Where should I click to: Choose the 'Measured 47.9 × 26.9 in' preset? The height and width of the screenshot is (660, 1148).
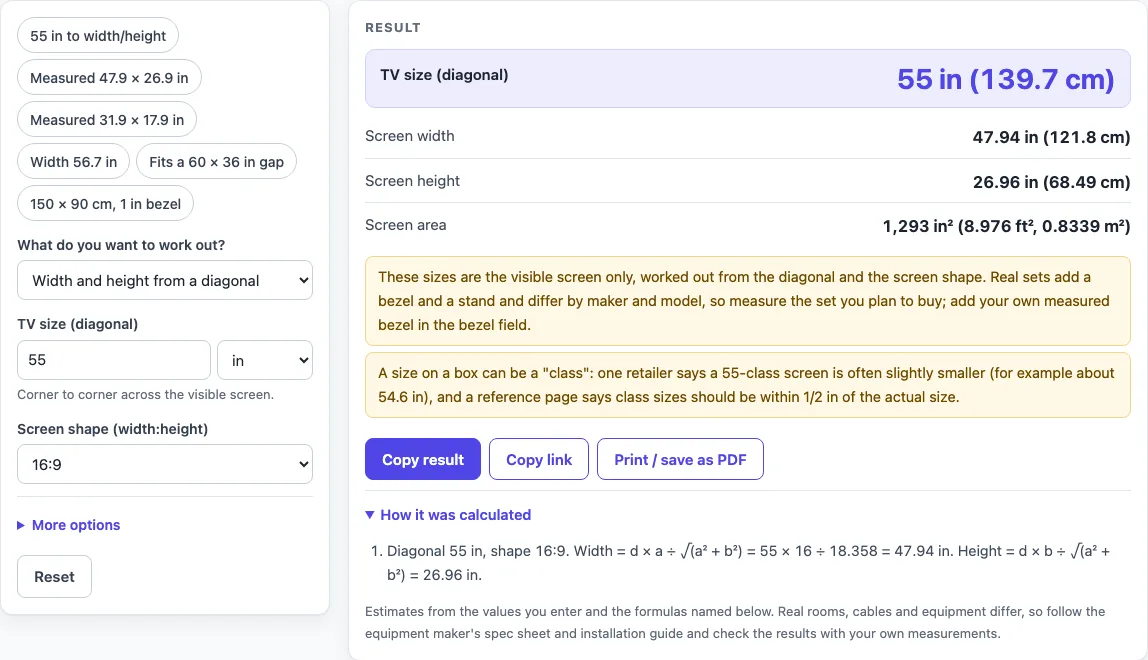[x=109, y=78]
